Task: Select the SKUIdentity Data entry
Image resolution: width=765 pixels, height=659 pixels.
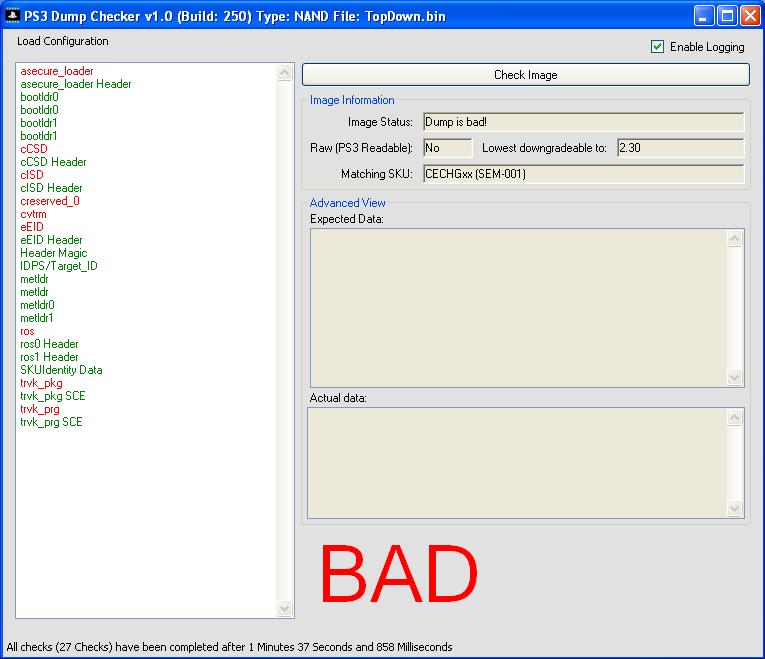Action: click(x=61, y=370)
